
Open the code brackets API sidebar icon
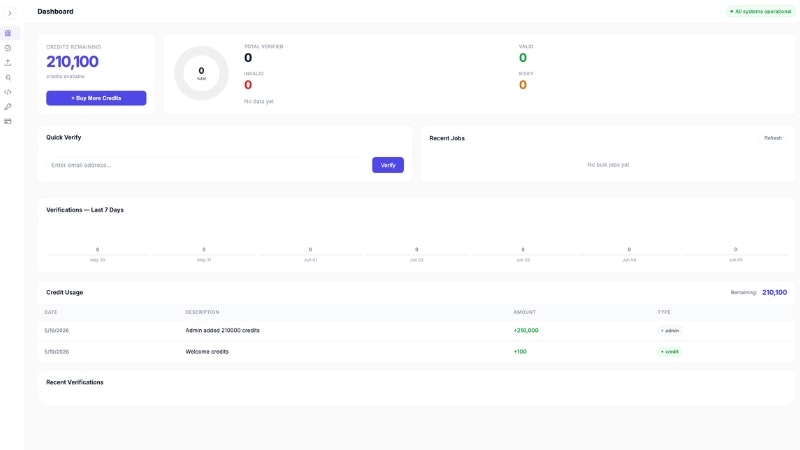8,92
